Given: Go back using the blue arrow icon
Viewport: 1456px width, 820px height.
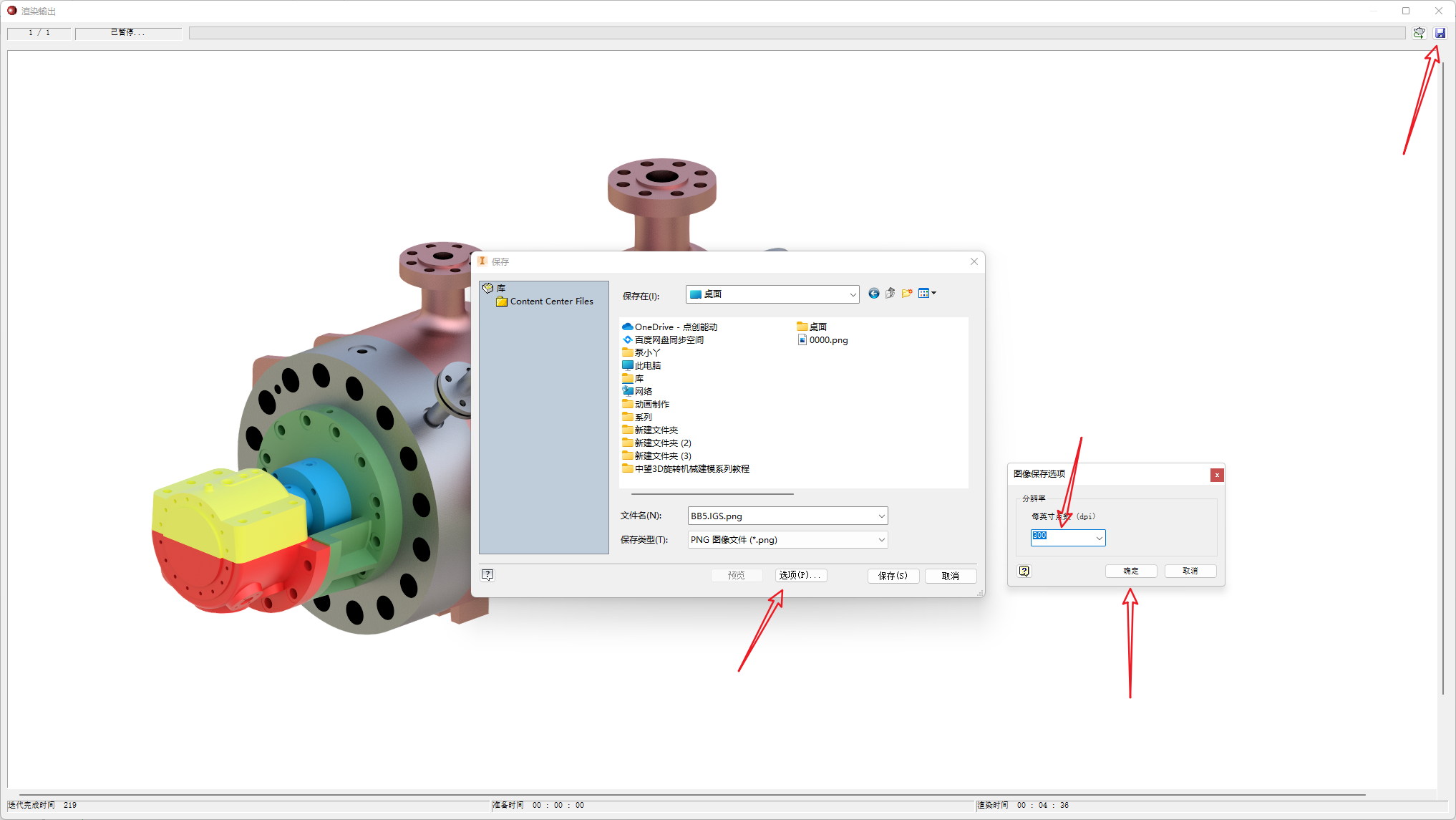Looking at the screenshot, I should tap(873, 294).
